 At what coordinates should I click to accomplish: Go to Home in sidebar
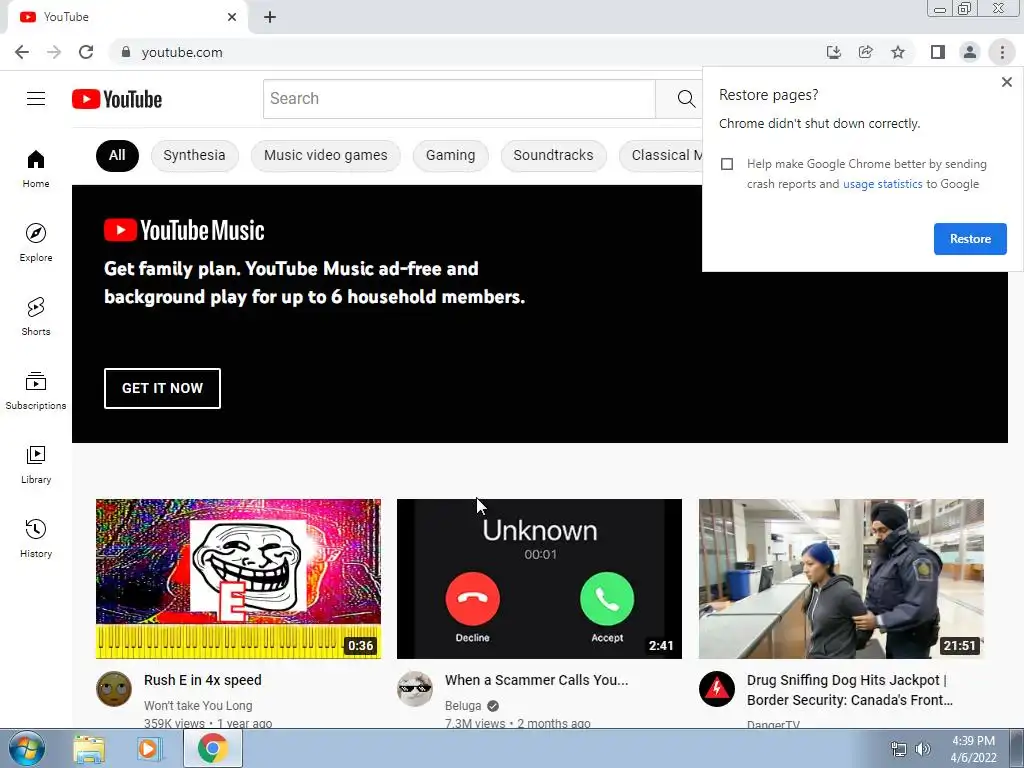pos(36,169)
